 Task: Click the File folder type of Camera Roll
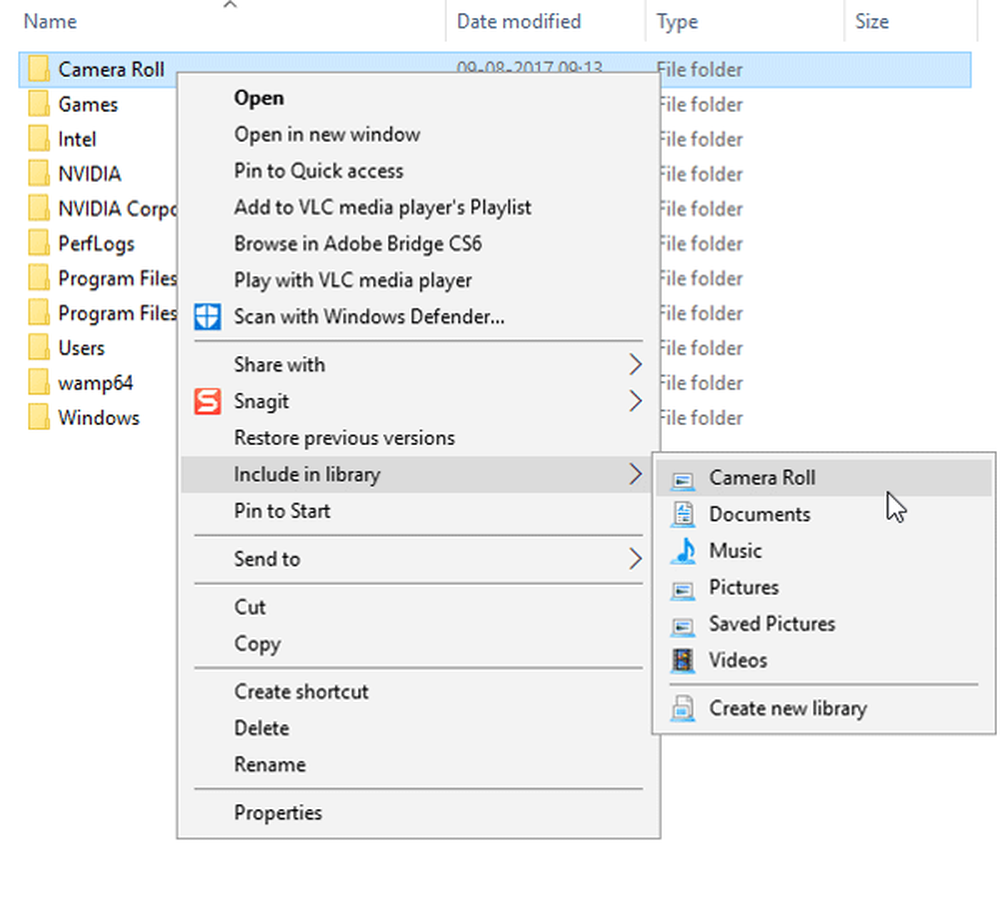point(700,70)
